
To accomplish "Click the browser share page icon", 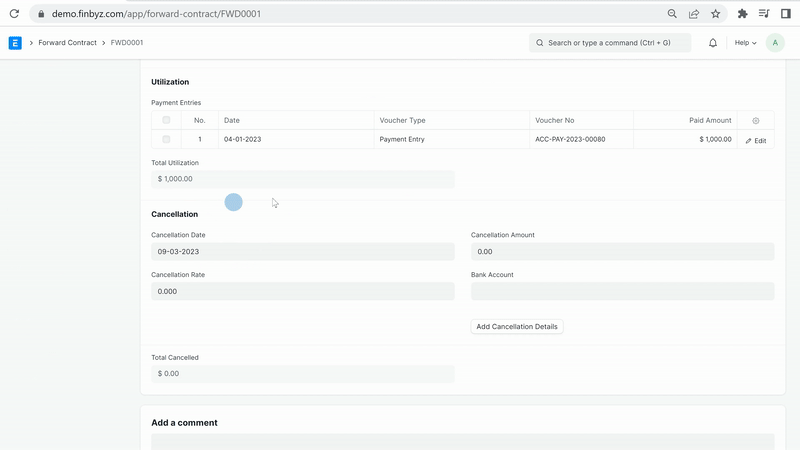I will (x=694, y=14).
